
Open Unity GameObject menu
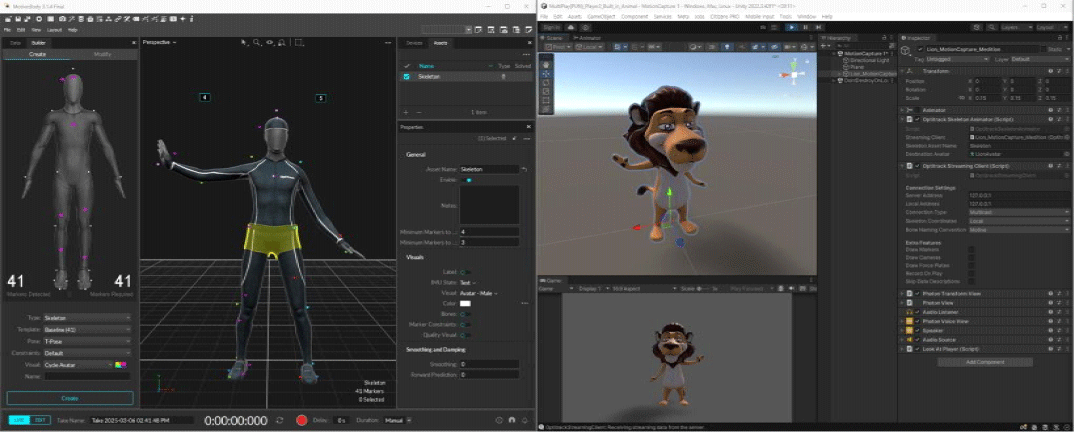602,16
